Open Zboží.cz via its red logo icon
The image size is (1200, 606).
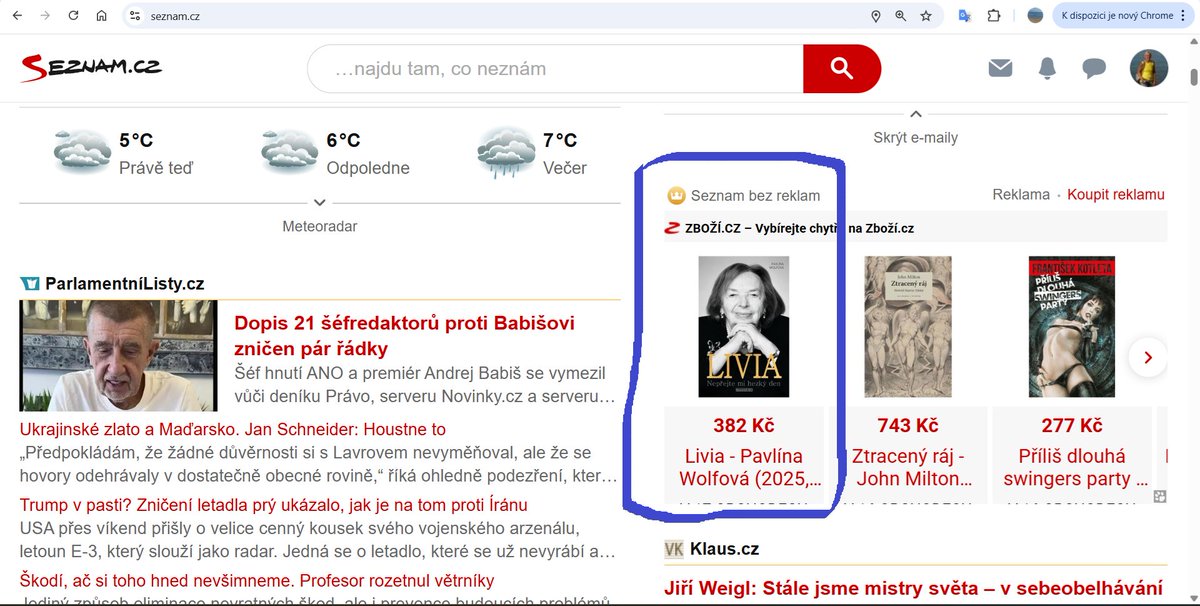672,227
